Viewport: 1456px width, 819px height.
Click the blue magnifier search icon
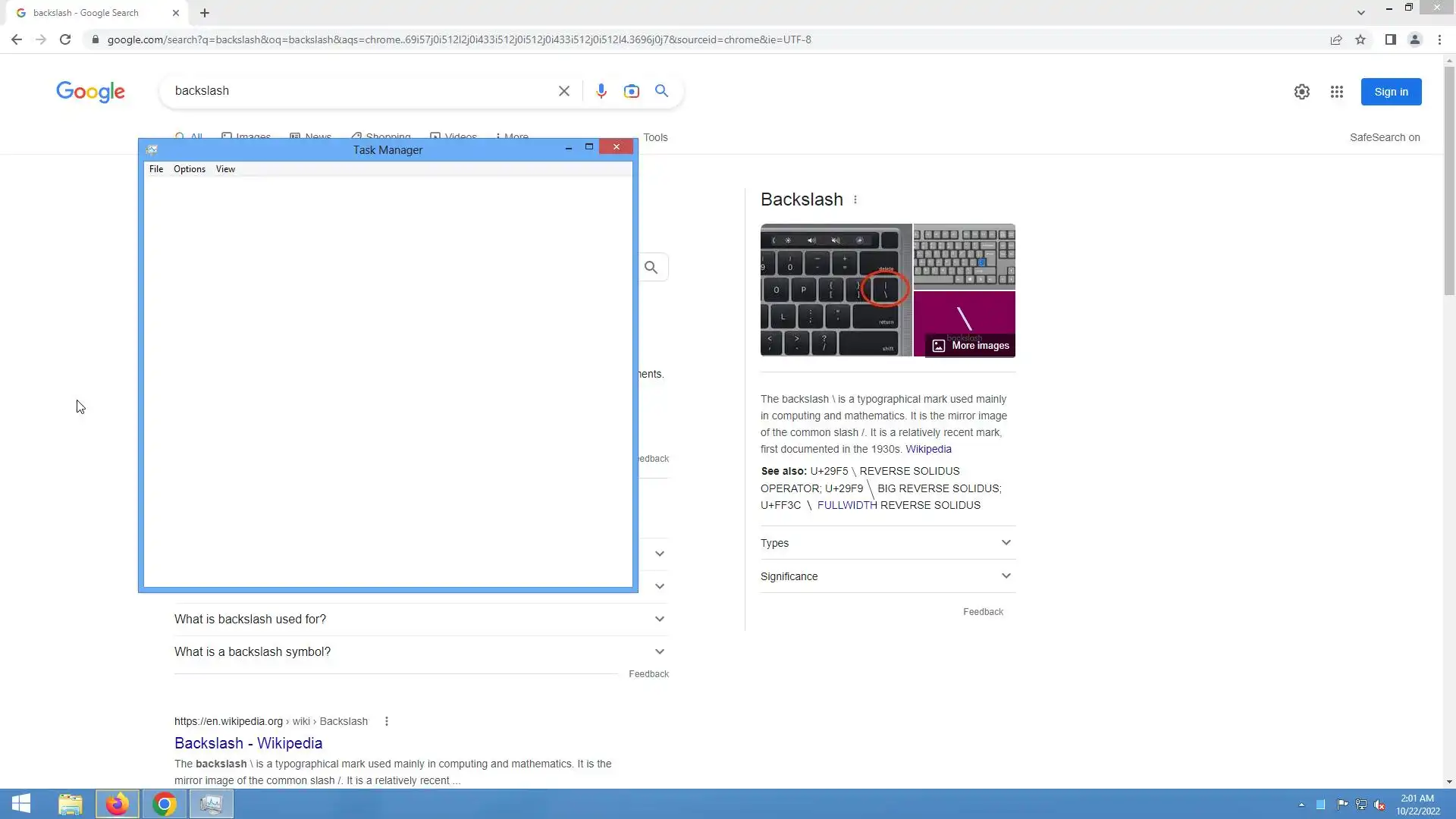[661, 91]
